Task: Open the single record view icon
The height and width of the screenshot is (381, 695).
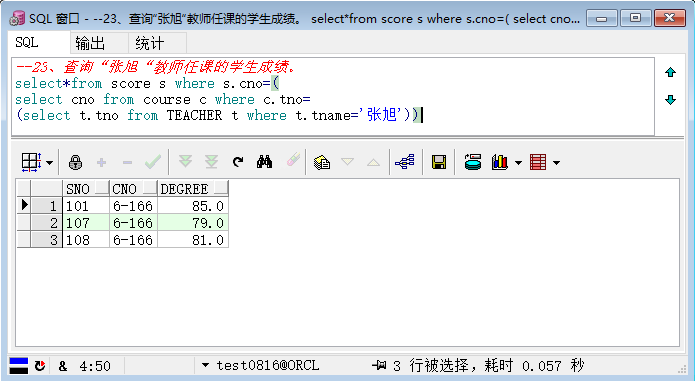Action: (x=322, y=163)
